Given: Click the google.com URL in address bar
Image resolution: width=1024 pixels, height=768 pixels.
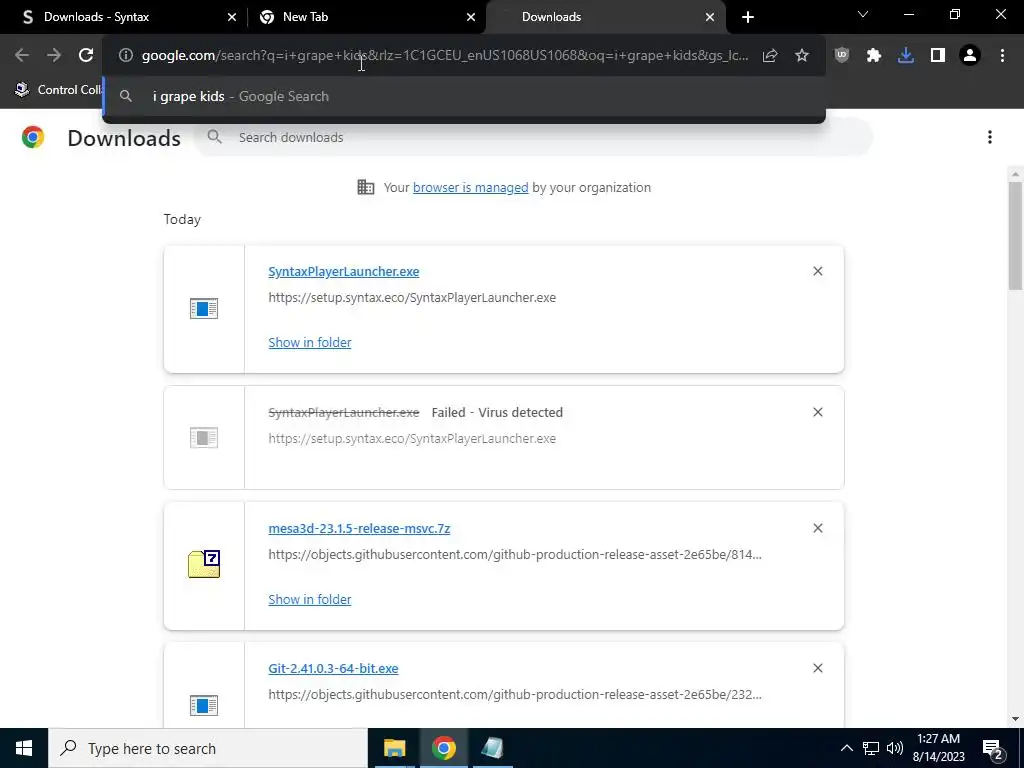Looking at the screenshot, I should [445, 56].
